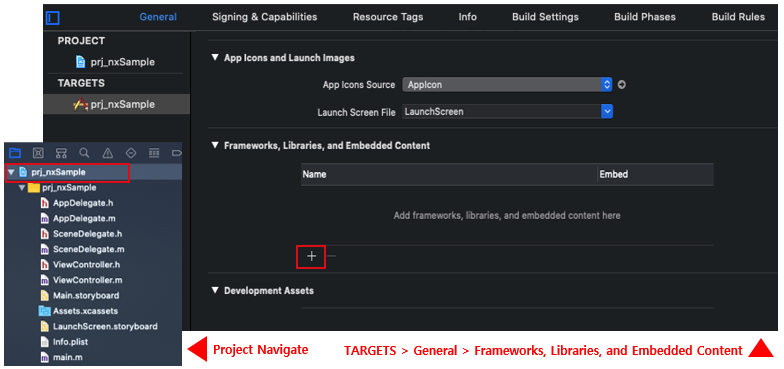Collapse the Development Assets section
This screenshot has width=784, height=369.
tap(215, 290)
